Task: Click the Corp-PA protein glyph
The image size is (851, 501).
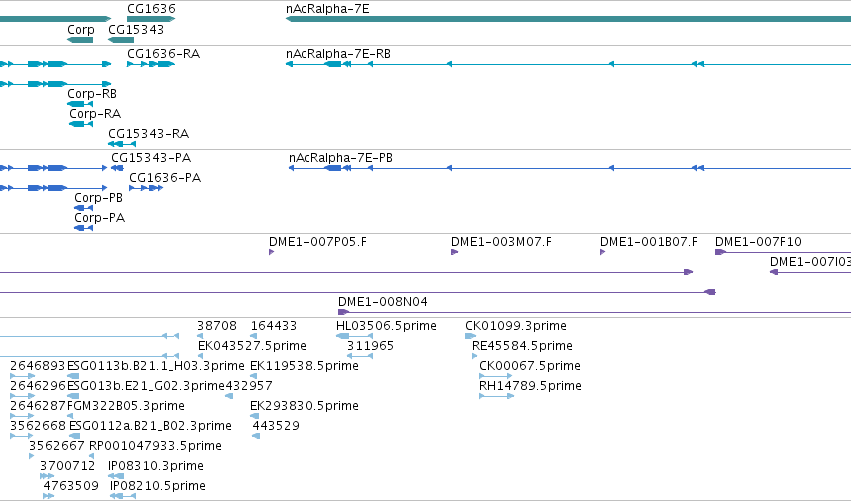Action: (x=84, y=228)
